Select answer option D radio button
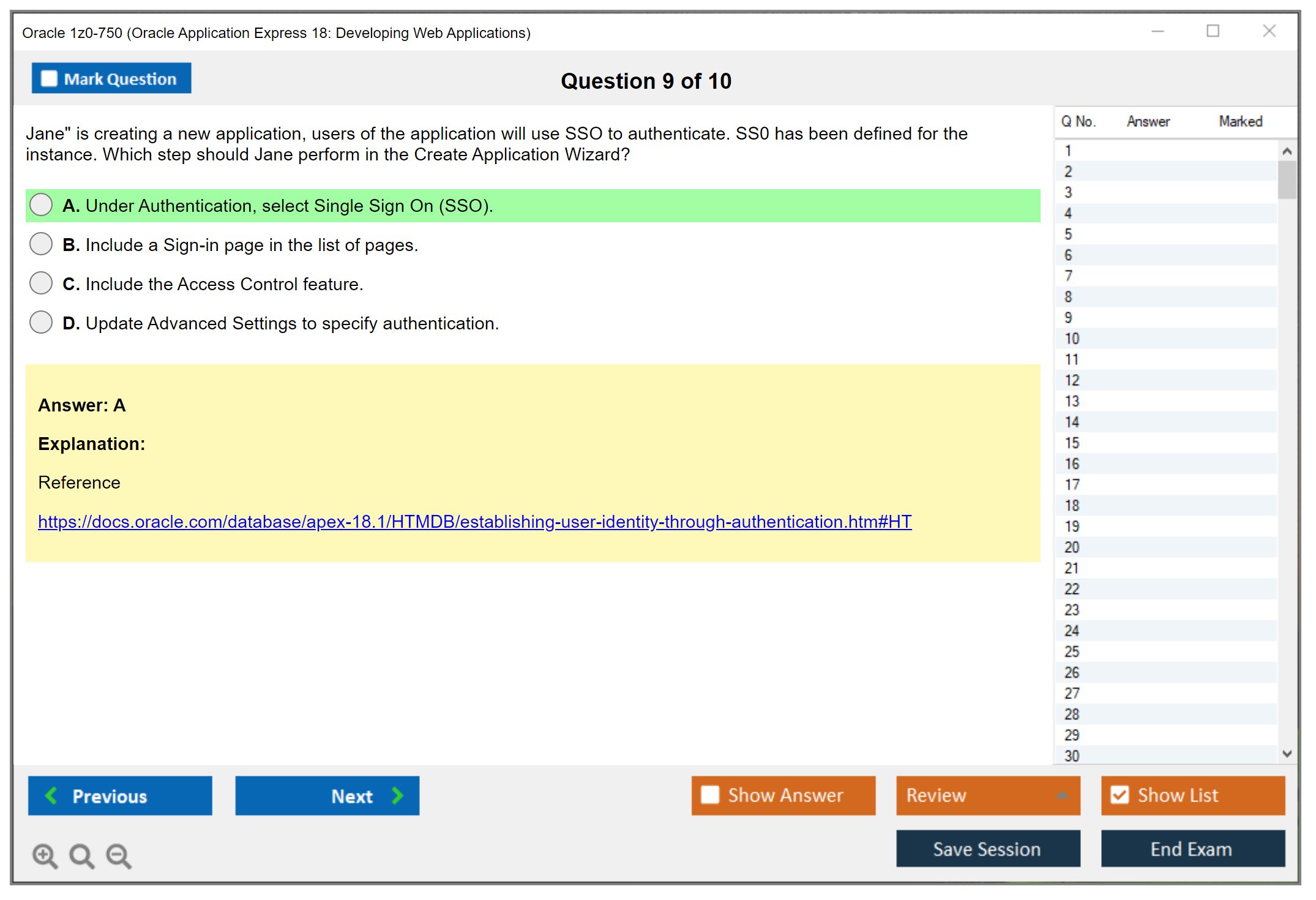The image size is (1316, 900). pos(40,322)
